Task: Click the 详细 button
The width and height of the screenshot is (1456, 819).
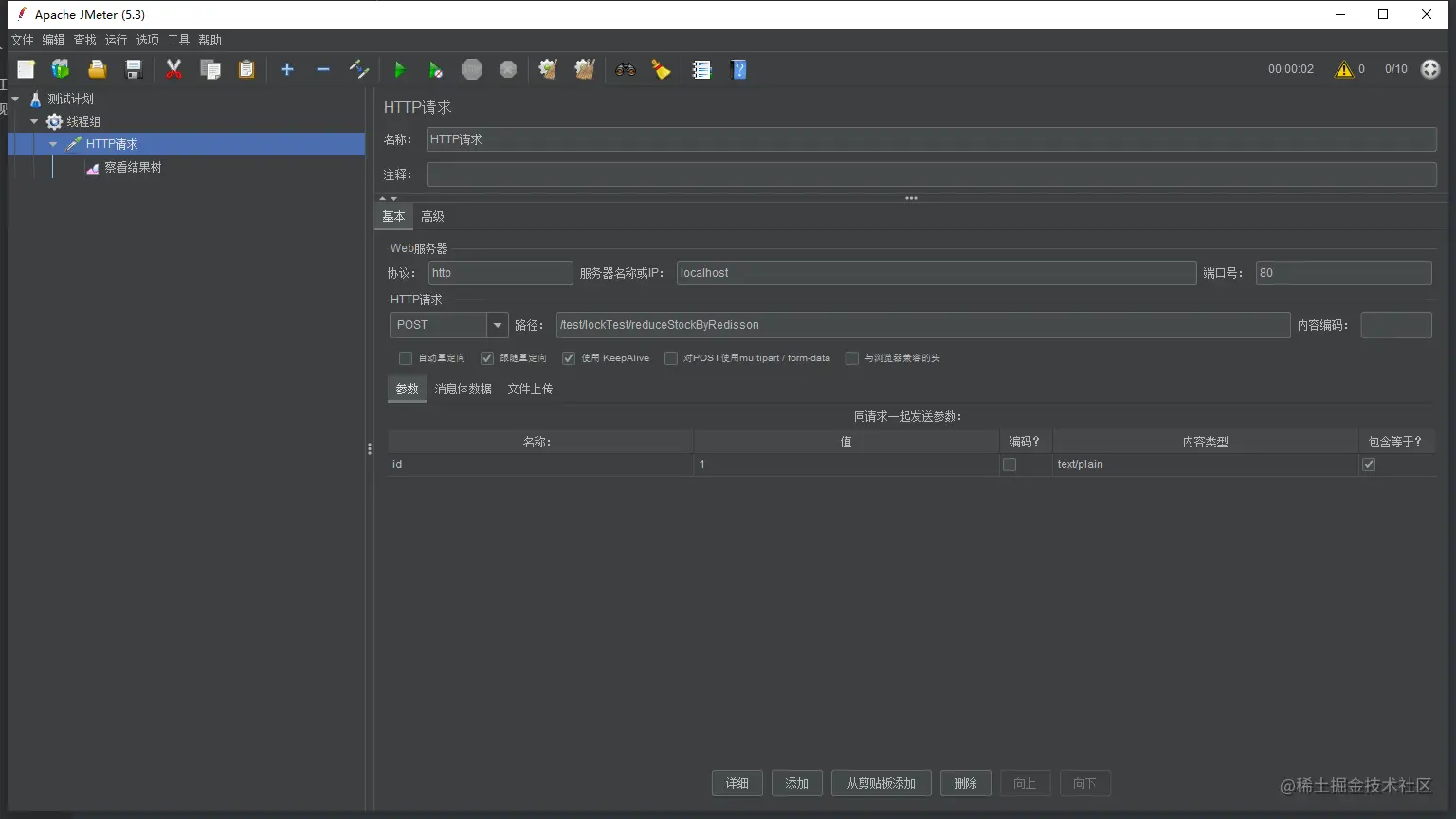Action: click(737, 783)
